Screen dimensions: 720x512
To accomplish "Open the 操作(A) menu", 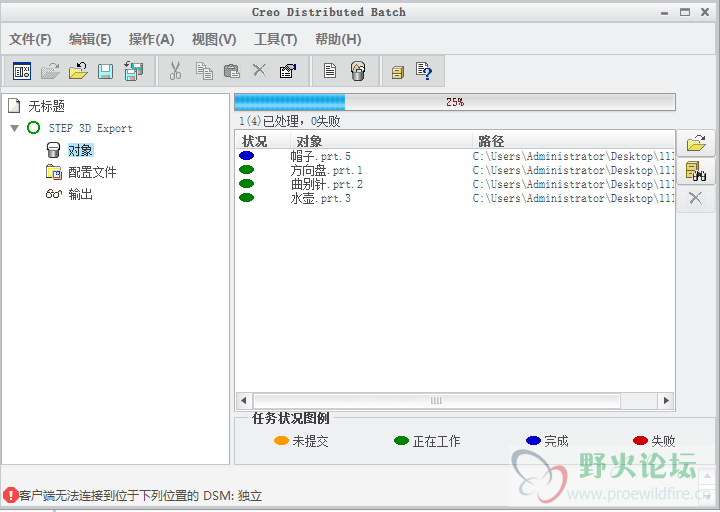I will click(x=151, y=39).
